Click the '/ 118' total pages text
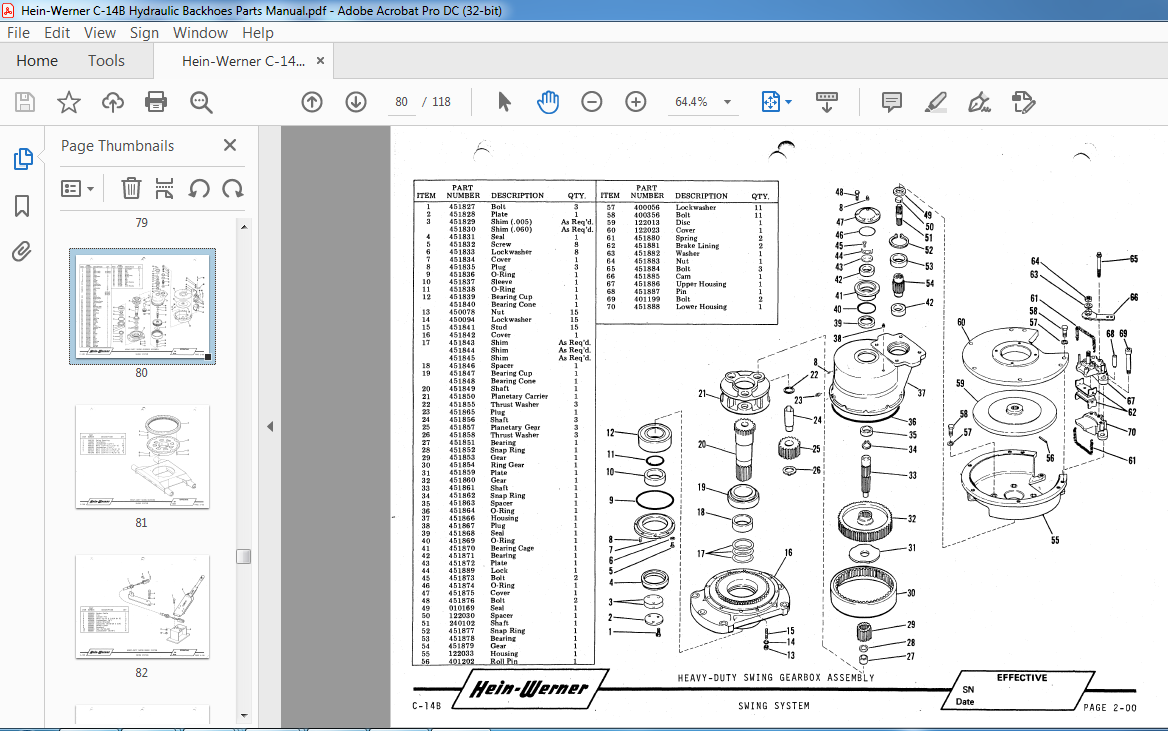Viewport: 1168px width, 731px height. [437, 102]
